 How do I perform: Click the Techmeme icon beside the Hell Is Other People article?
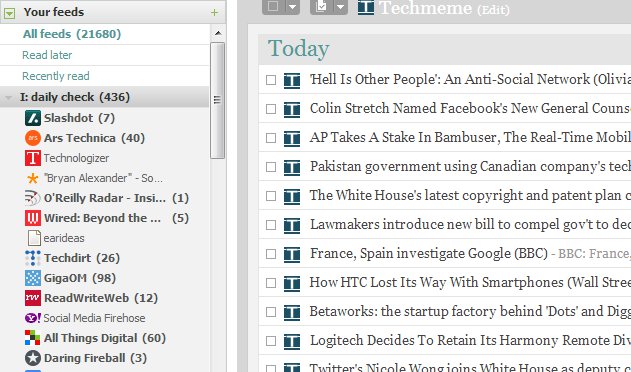(x=292, y=80)
